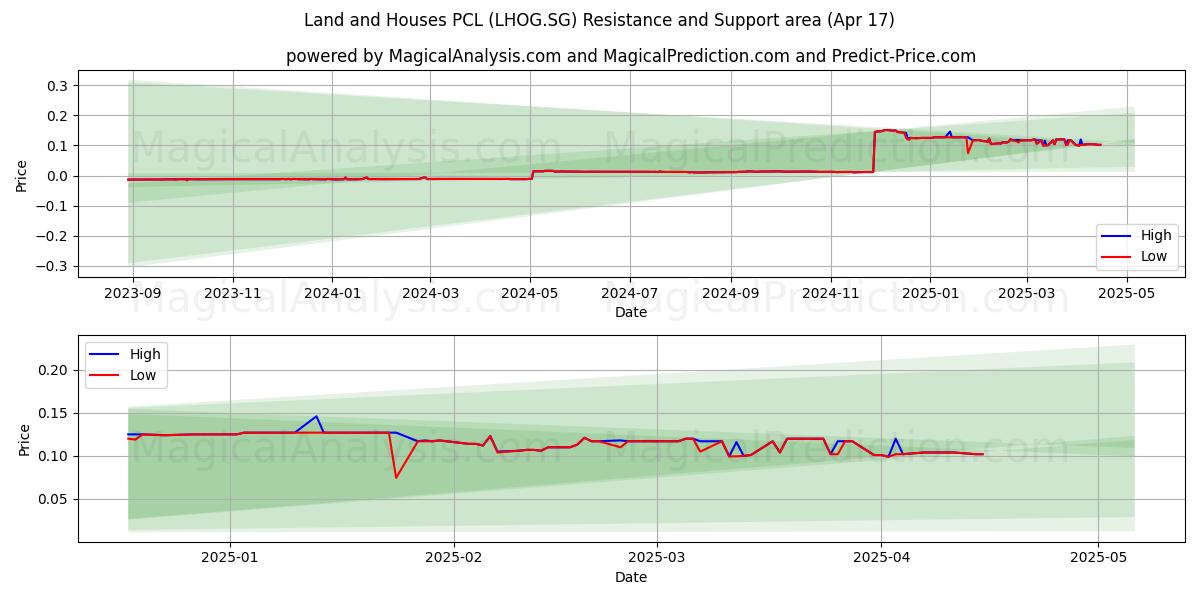Image resolution: width=1200 pixels, height=600 pixels.
Task: Click the 'Low' label in the top chart legend
Action: click(1154, 257)
